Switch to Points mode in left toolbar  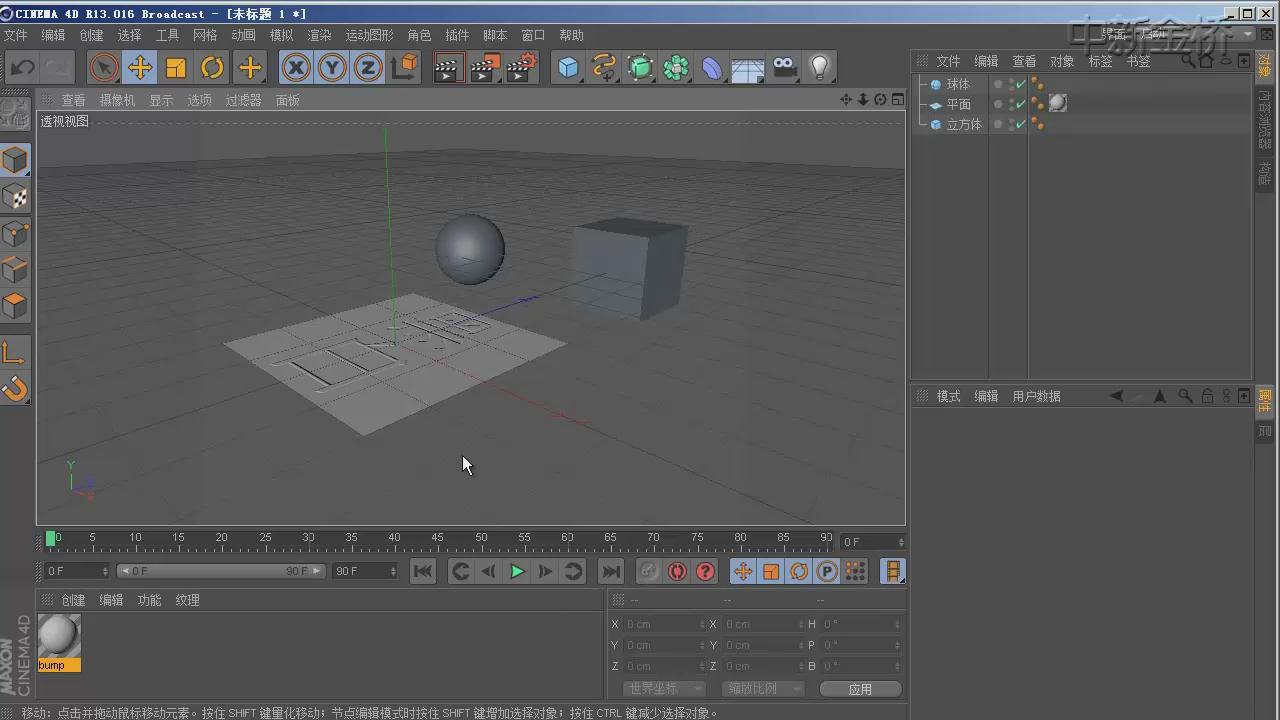coord(15,233)
